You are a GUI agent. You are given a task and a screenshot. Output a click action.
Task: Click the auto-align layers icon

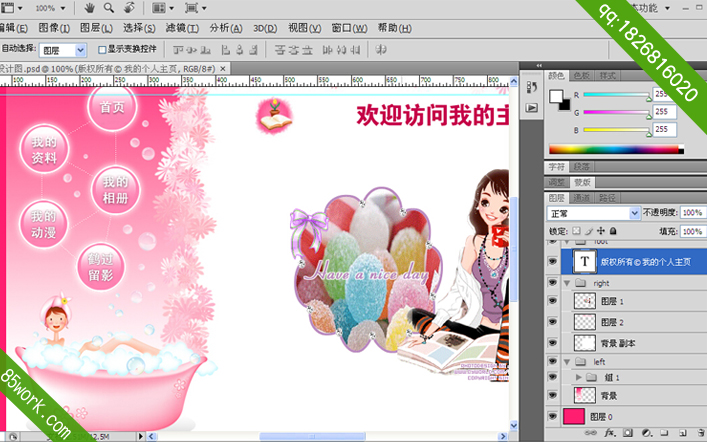point(381,50)
